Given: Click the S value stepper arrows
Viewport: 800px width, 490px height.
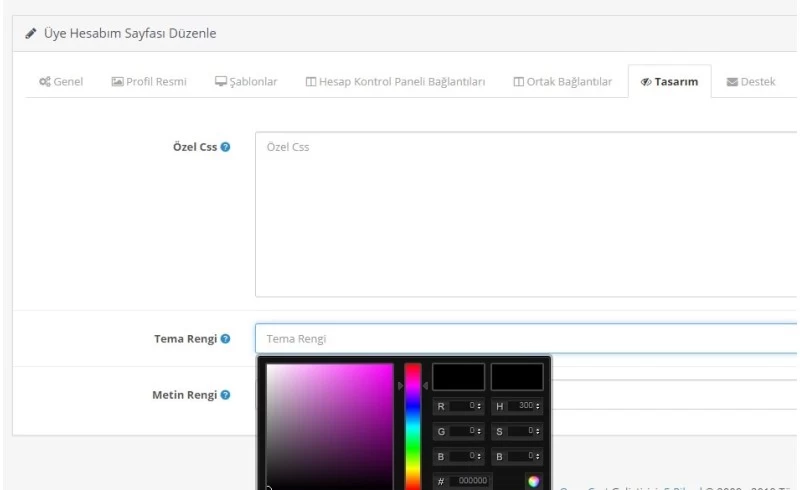Looking at the screenshot, I should pyautogui.click(x=538, y=431).
